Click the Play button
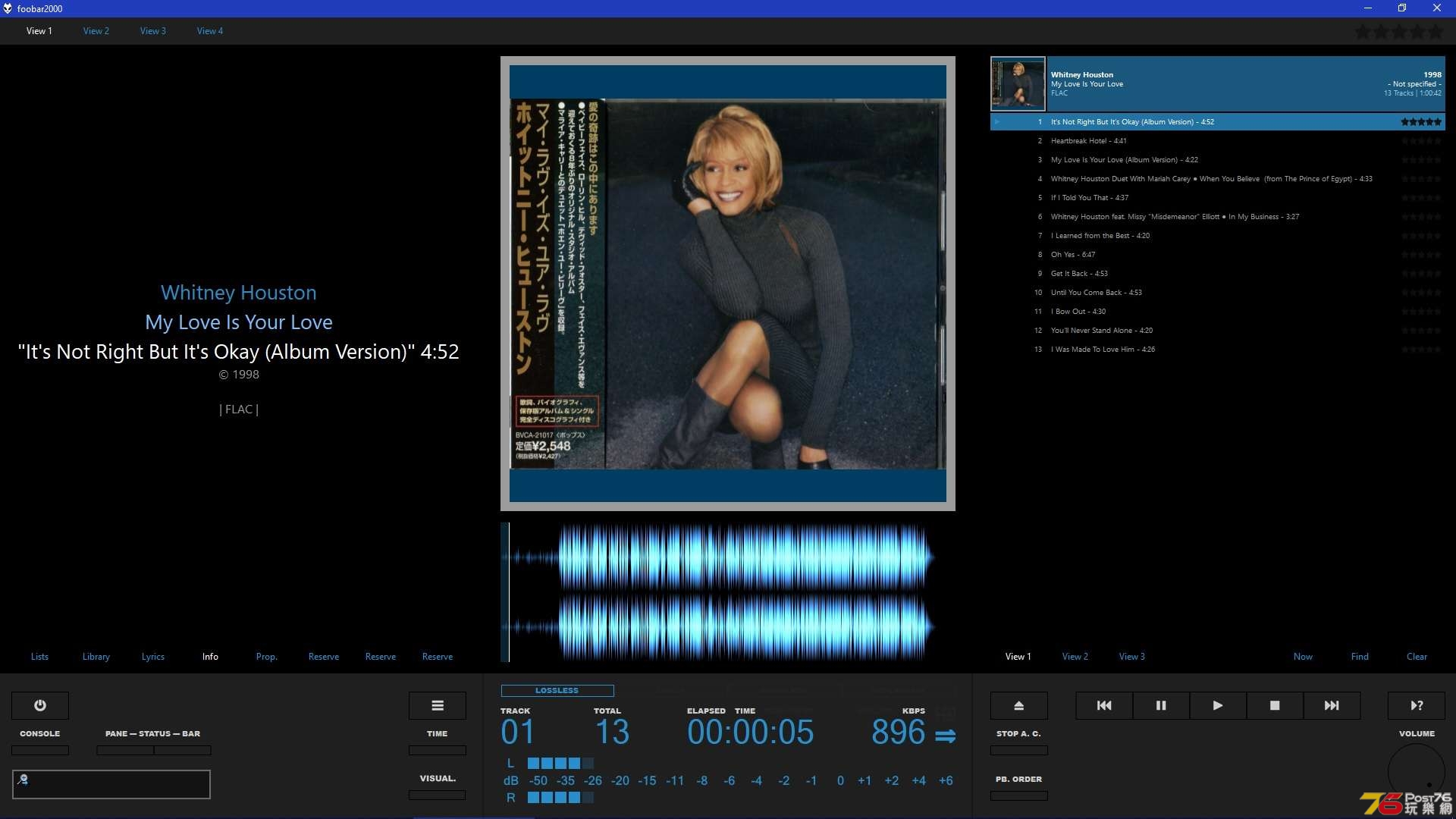This screenshot has width=1456, height=819. tap(1218, 705)
